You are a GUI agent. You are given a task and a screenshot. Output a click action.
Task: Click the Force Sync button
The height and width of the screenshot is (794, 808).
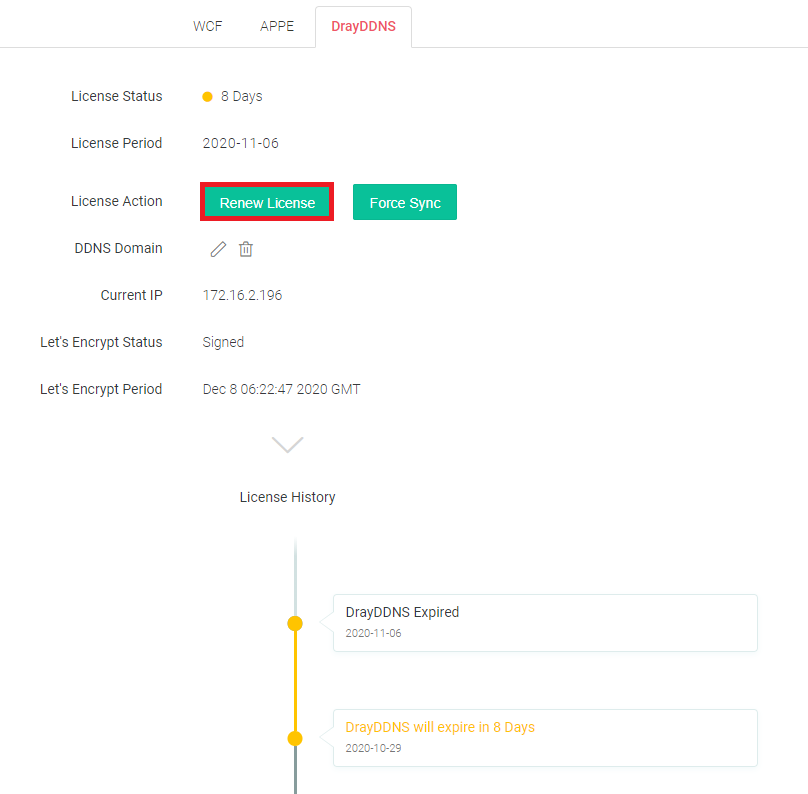[405, 202]
